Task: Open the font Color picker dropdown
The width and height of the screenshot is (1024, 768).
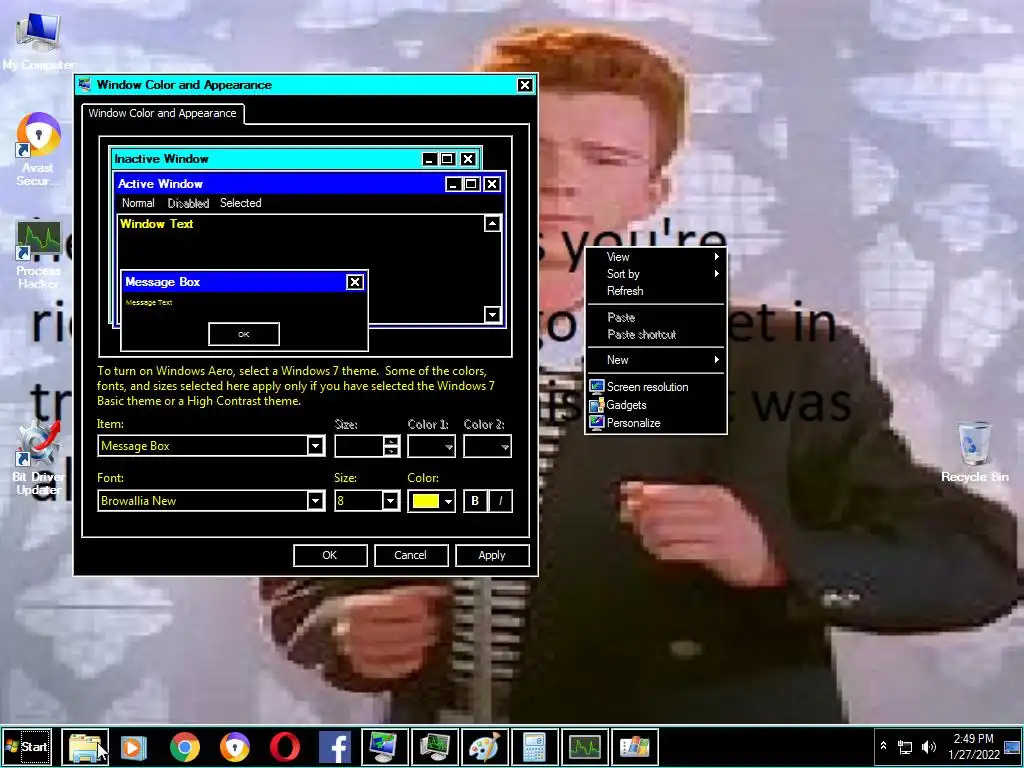Action: [x=448, y=501]
